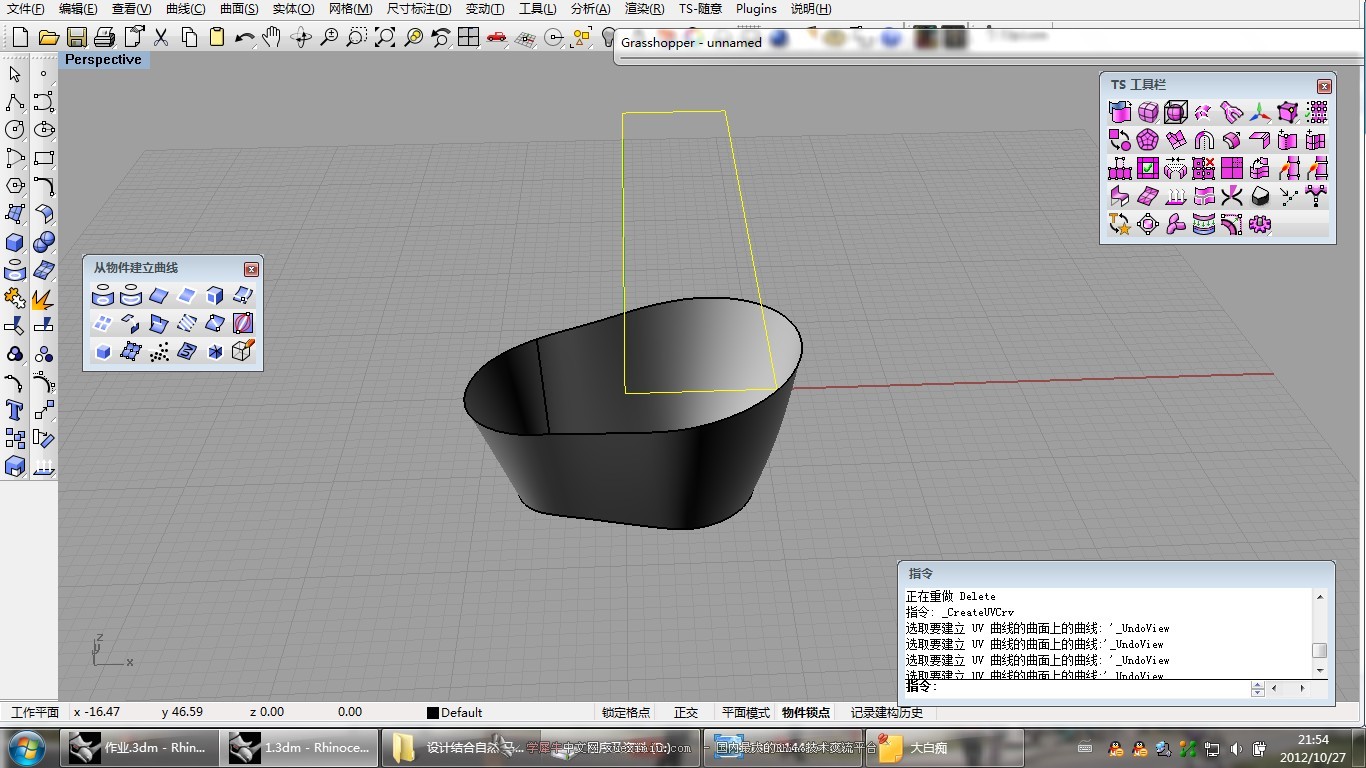Toggle 平面模式 planar mode
The image size is (1366, 768).
(746, 712)
